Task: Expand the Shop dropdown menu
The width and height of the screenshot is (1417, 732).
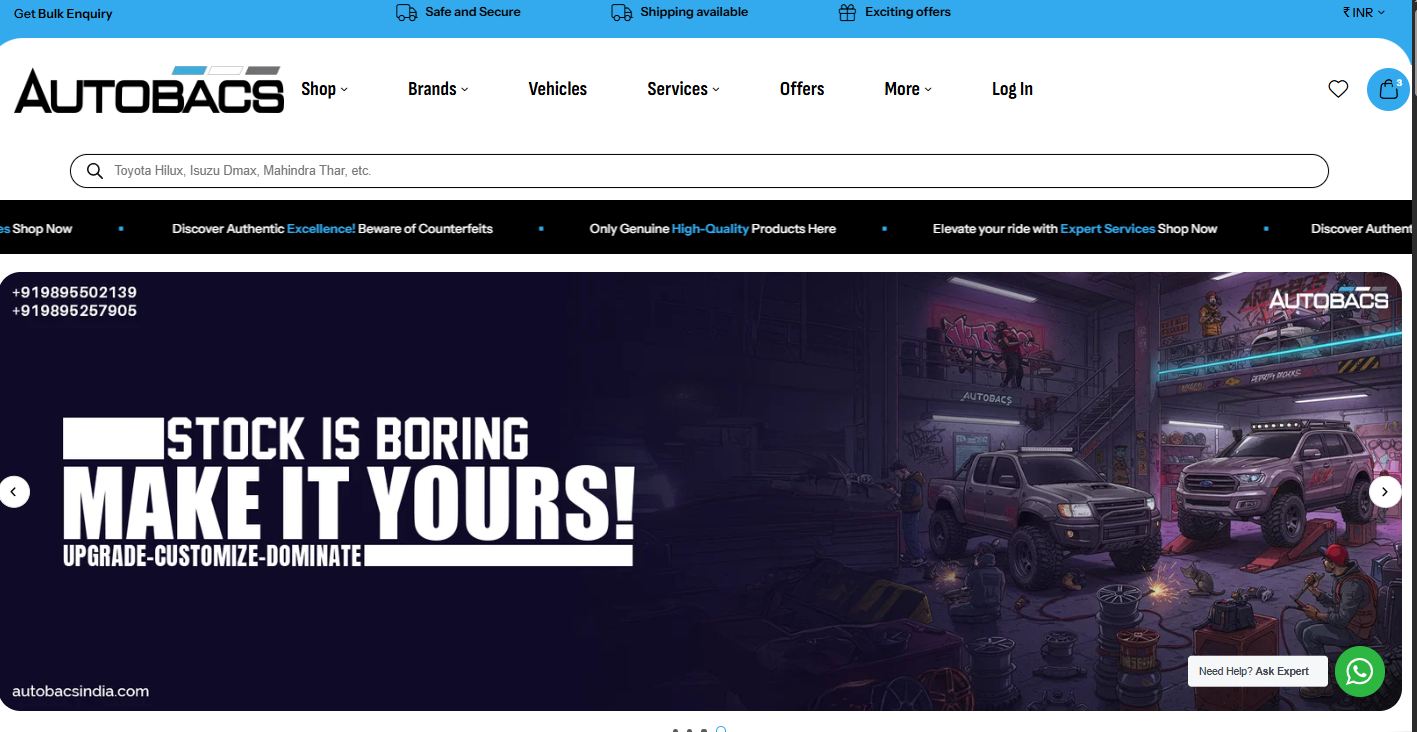Action: click(324, 89)
